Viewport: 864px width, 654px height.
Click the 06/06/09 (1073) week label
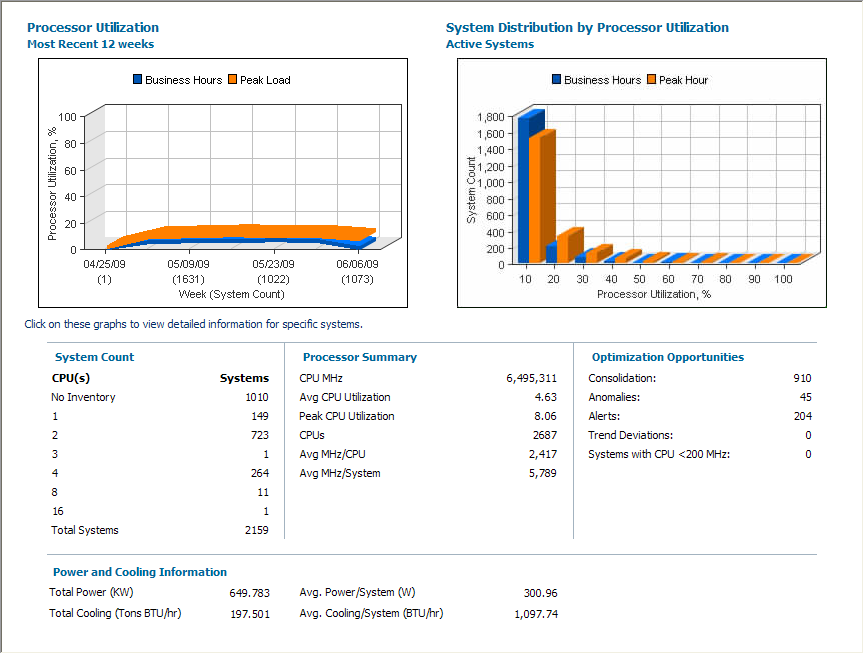pyautogui.click(x=357, y=272)
